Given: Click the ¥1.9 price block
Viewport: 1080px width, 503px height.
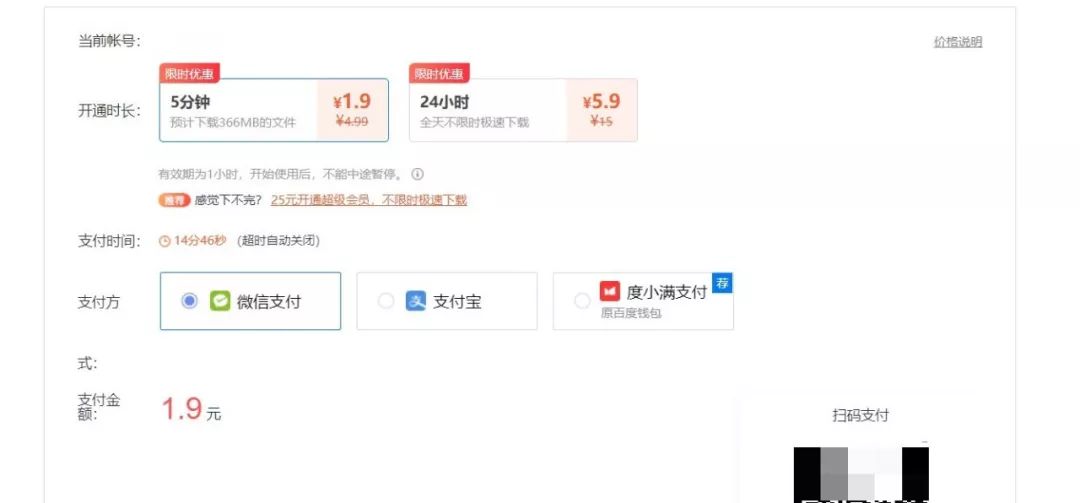Looking at the screenshot, I should pyautogui.click(x=352, y=110).
